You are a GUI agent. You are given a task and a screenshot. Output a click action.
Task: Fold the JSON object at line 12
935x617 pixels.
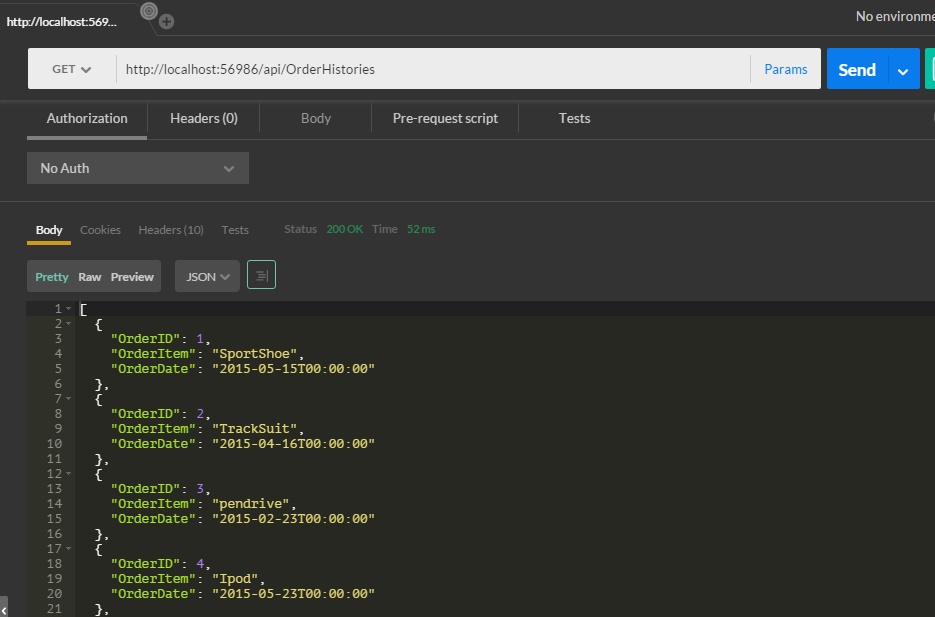pos(69,474)
